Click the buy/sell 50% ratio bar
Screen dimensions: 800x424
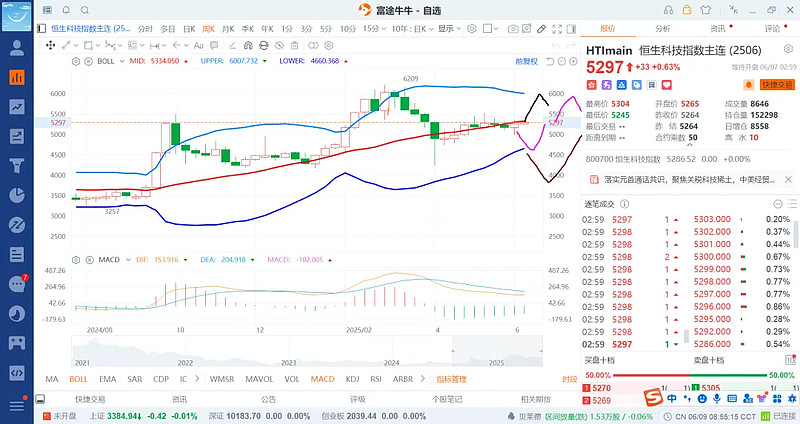[x=689, y=375]
